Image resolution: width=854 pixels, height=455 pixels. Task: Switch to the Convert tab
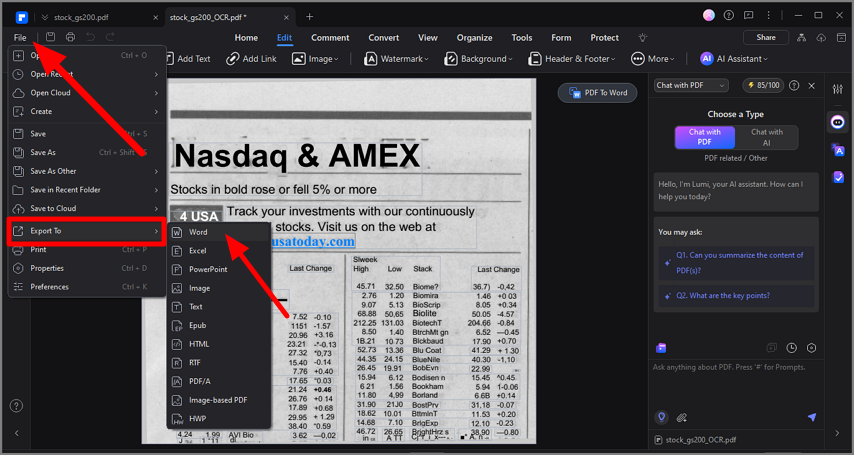pos(383,38)
